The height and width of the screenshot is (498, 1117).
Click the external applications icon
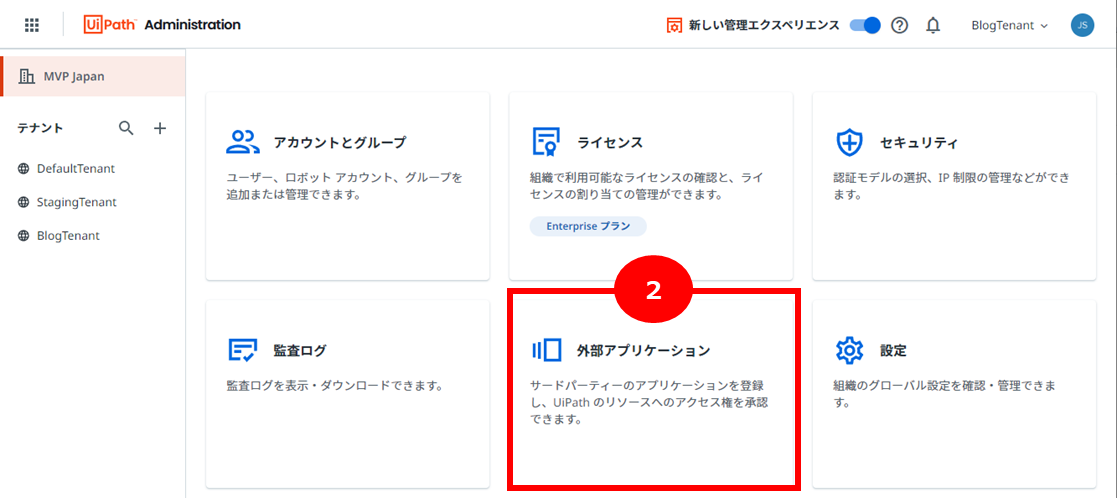(547, 350)
